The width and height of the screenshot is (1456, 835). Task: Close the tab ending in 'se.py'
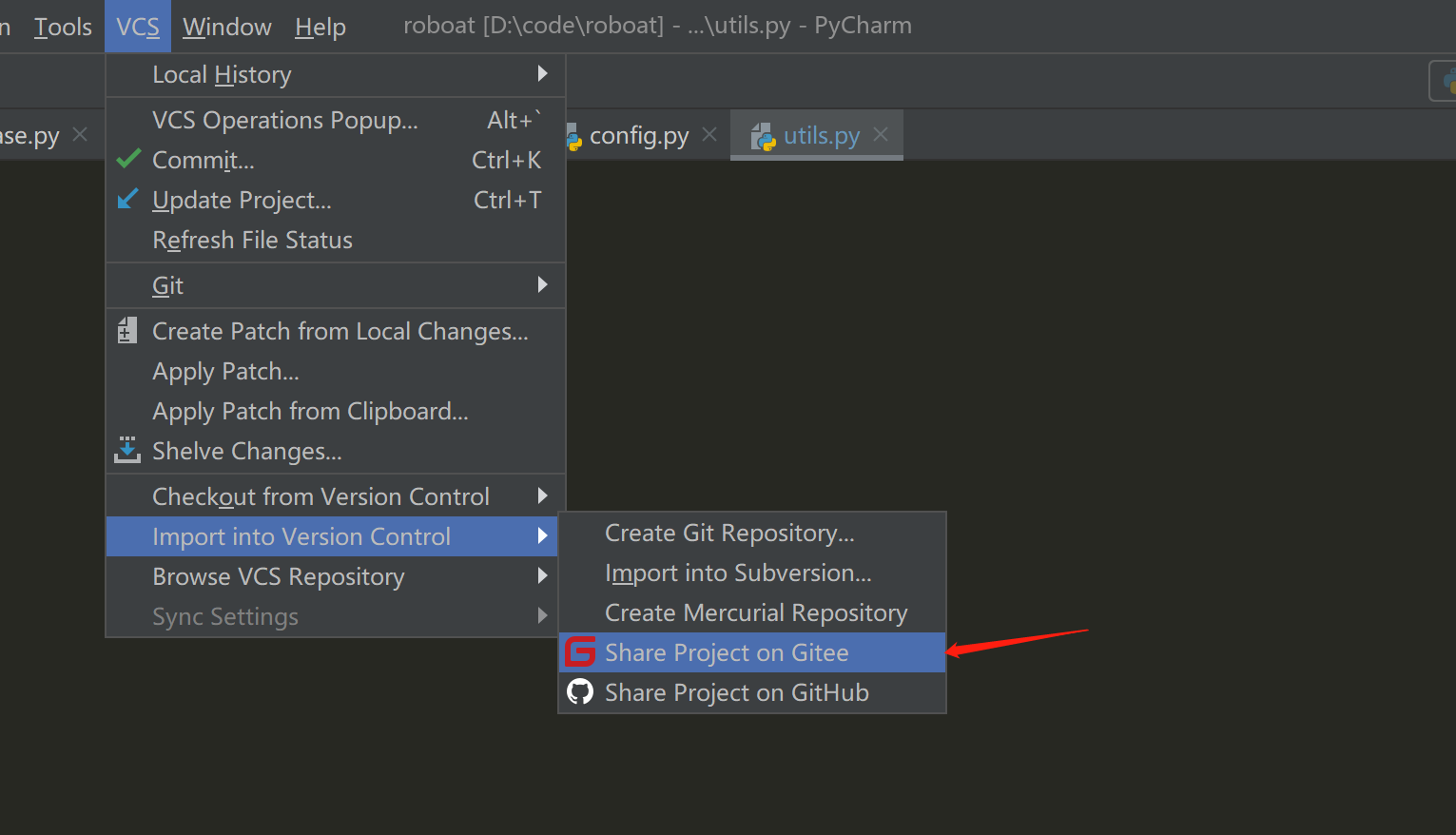[x=80, y=135]
